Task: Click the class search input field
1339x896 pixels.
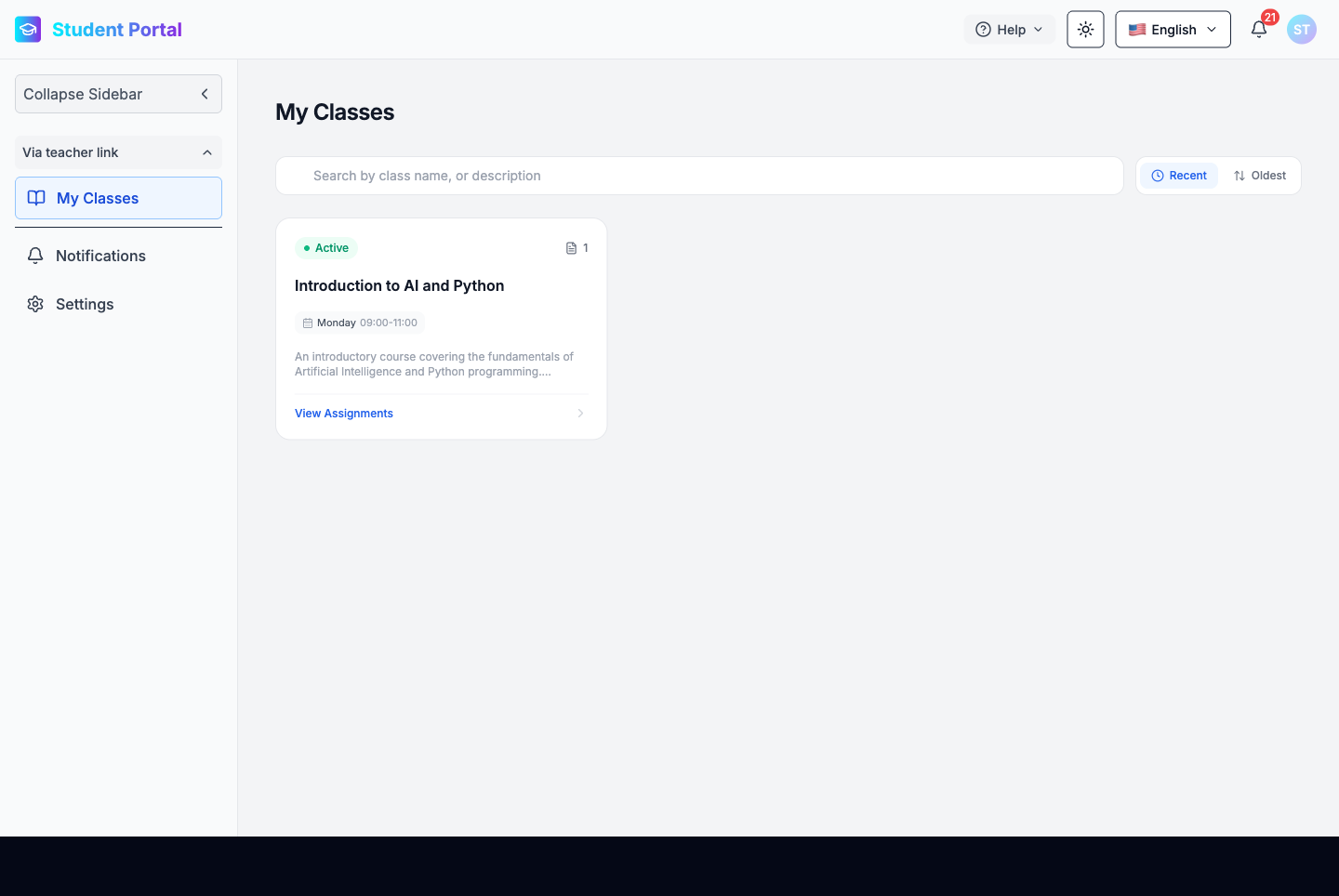Action: pyautogui.click(x=699, y=176)
